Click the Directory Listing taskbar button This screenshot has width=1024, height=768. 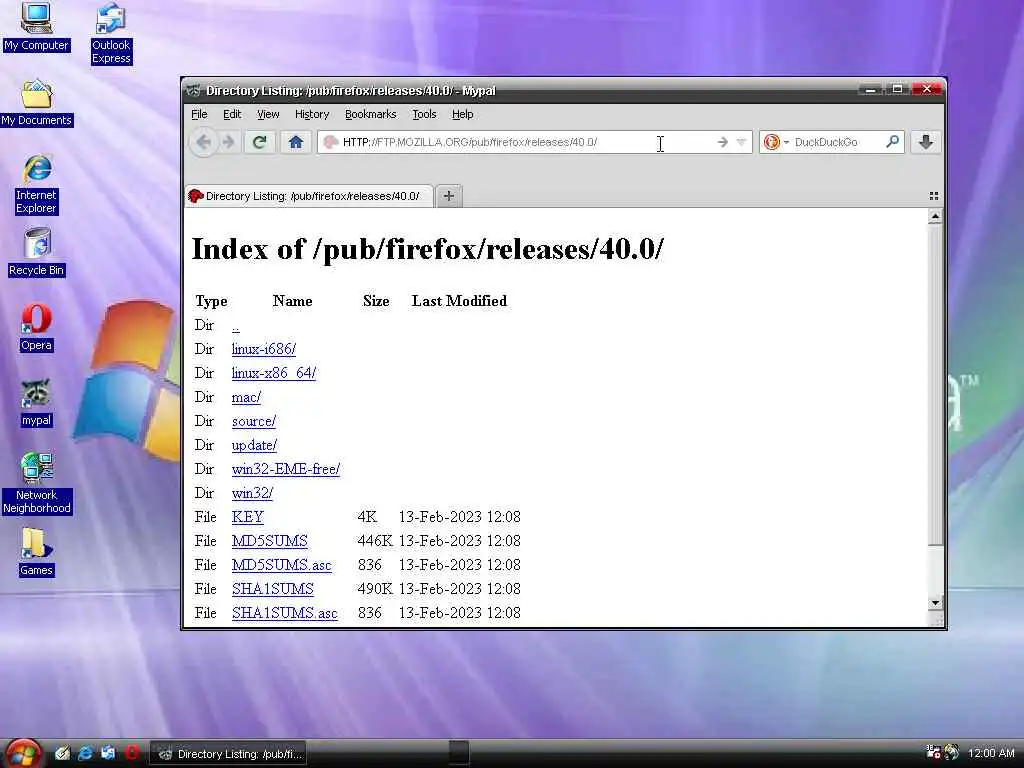coord(229,754)
